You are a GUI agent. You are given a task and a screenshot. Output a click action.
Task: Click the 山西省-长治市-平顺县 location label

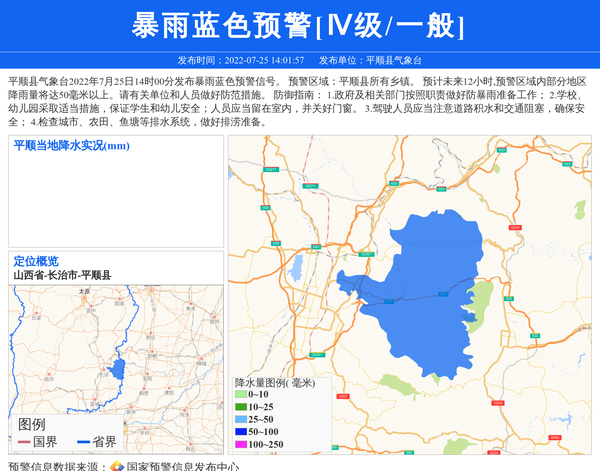(x=62, y=275)
